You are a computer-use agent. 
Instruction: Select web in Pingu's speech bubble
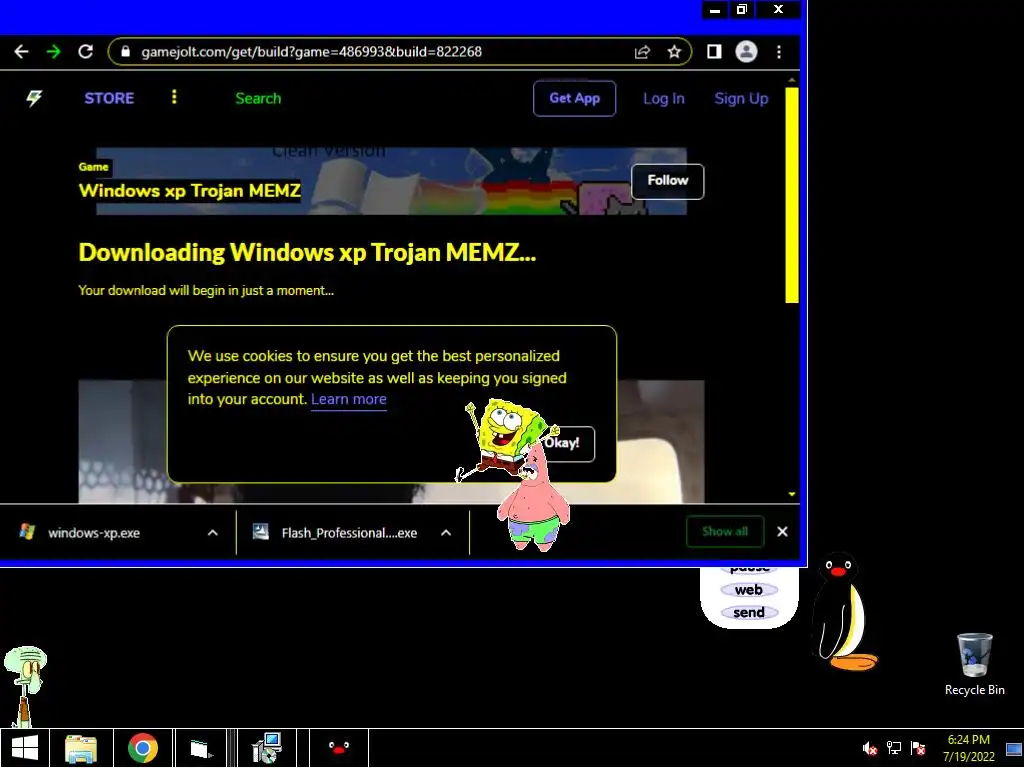click(x=749, y=590)
